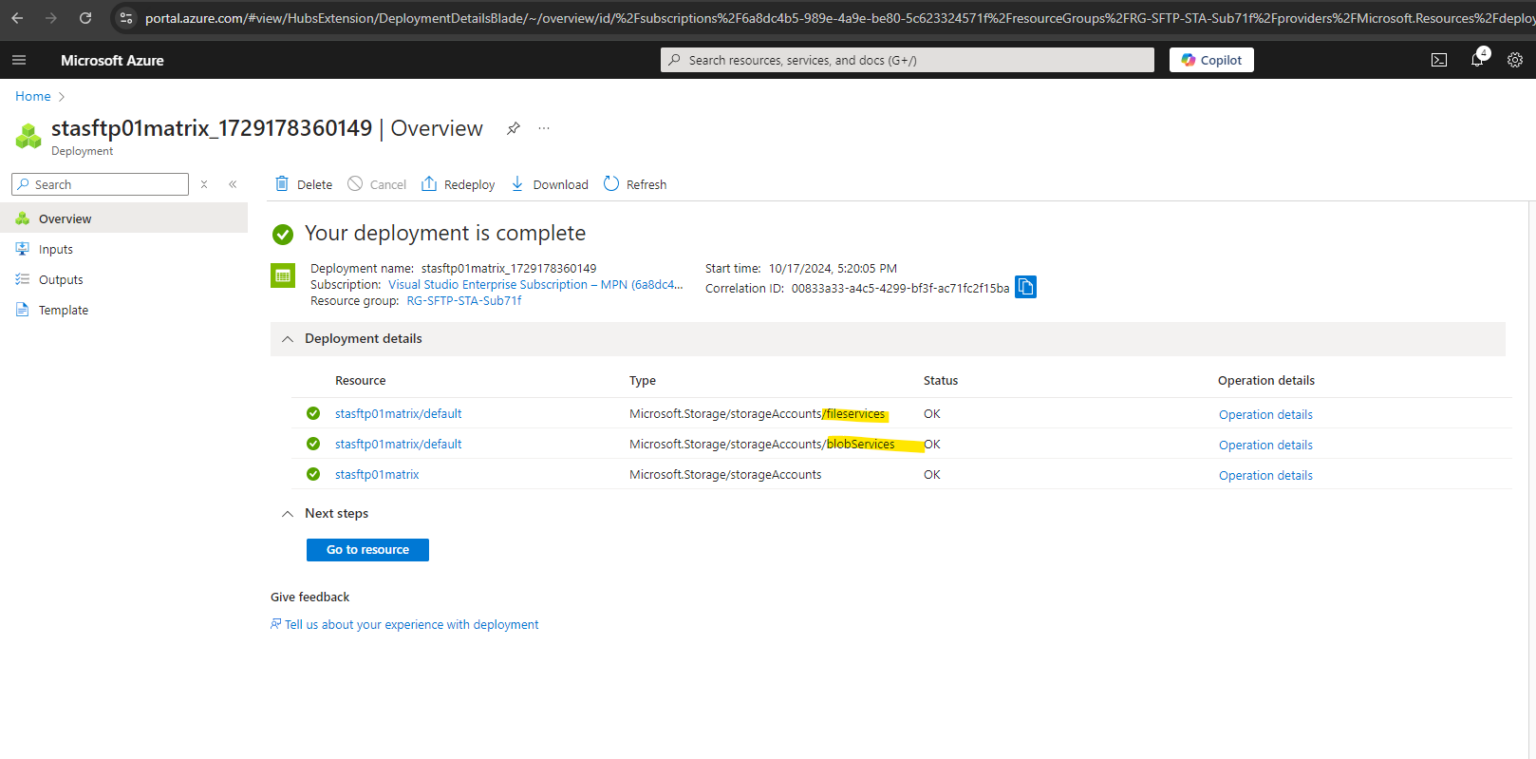Open Azure portal settings gear

[x=1514, y=60]
